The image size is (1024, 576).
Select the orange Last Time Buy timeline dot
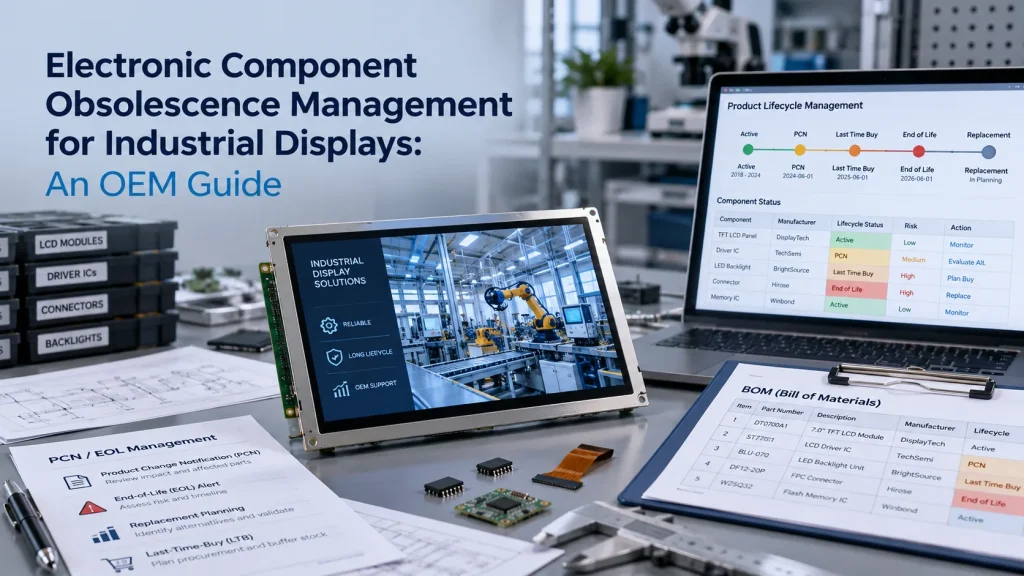(x=854, y=151)
